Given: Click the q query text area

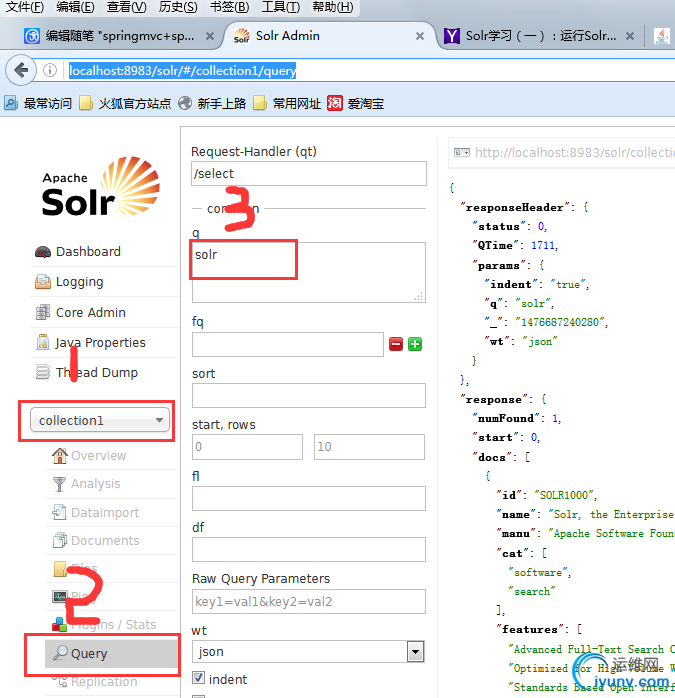Looking at the screenshot, I should (x=309, y=272).
